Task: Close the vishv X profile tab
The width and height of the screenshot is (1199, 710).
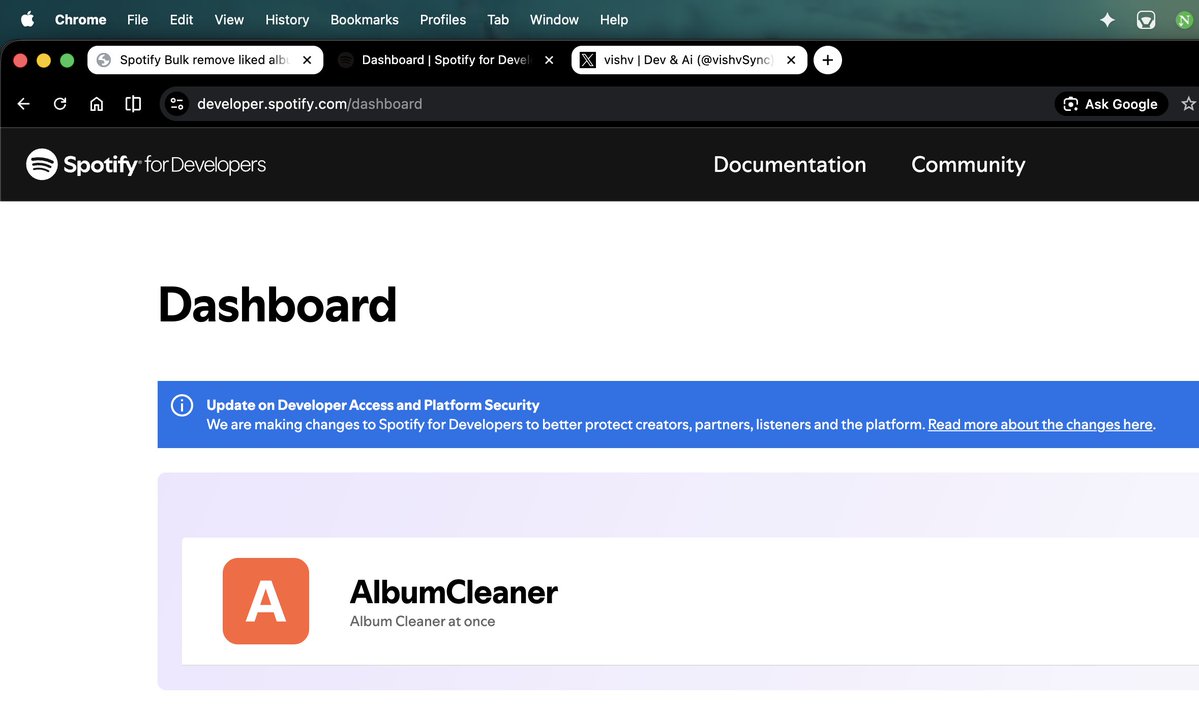Action: click(791, 60)
